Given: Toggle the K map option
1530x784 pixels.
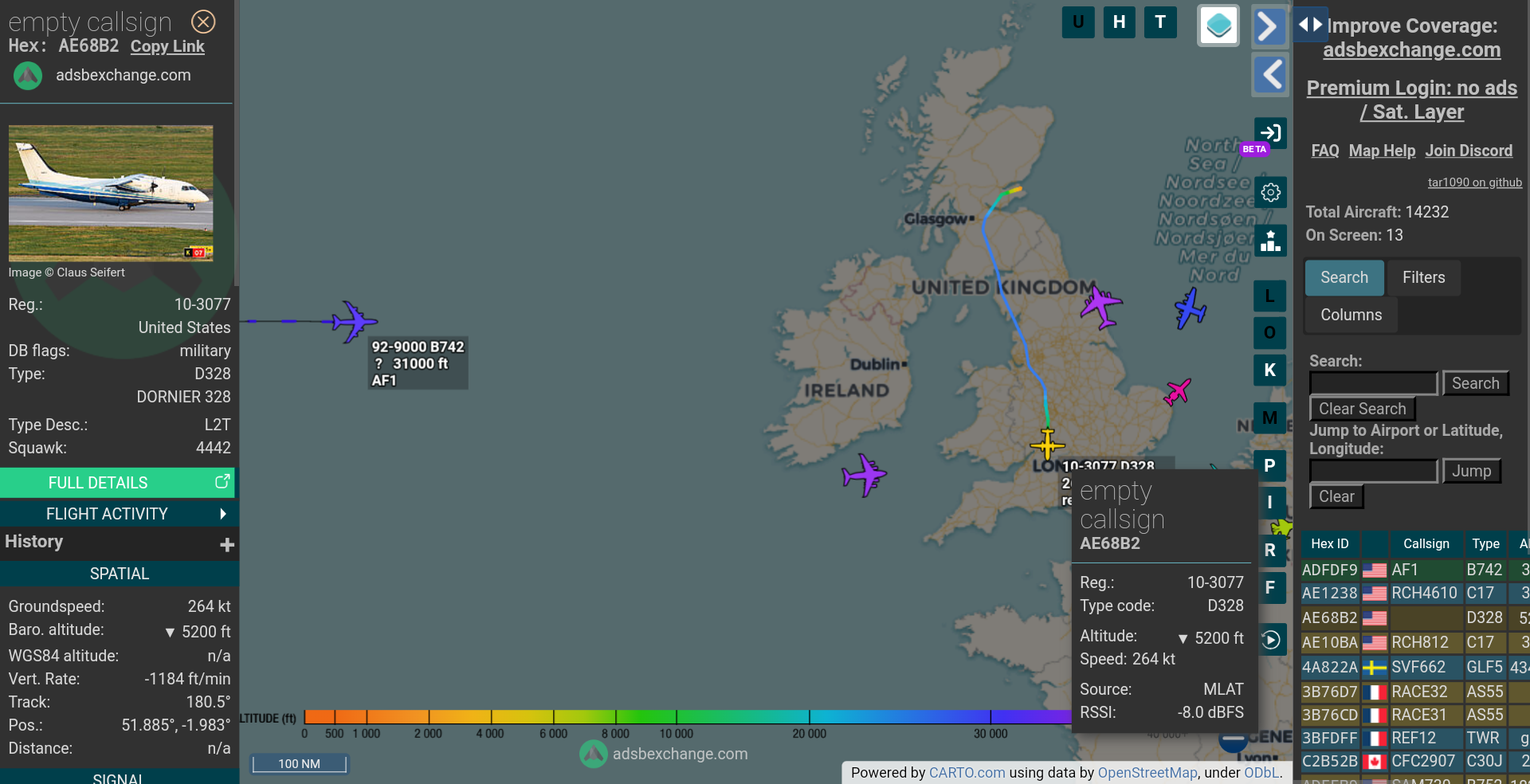Looking at the screenshot, I should coord(1270,370).
